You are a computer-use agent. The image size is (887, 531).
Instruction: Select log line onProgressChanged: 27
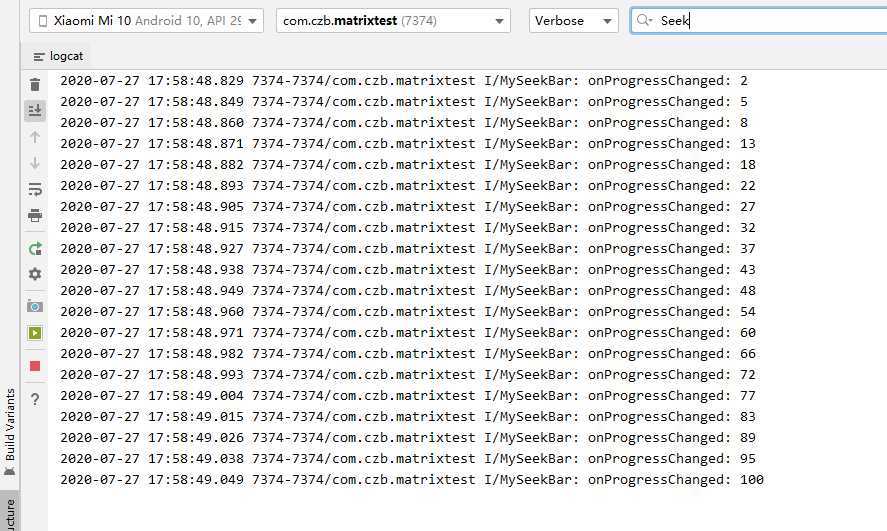408,206
